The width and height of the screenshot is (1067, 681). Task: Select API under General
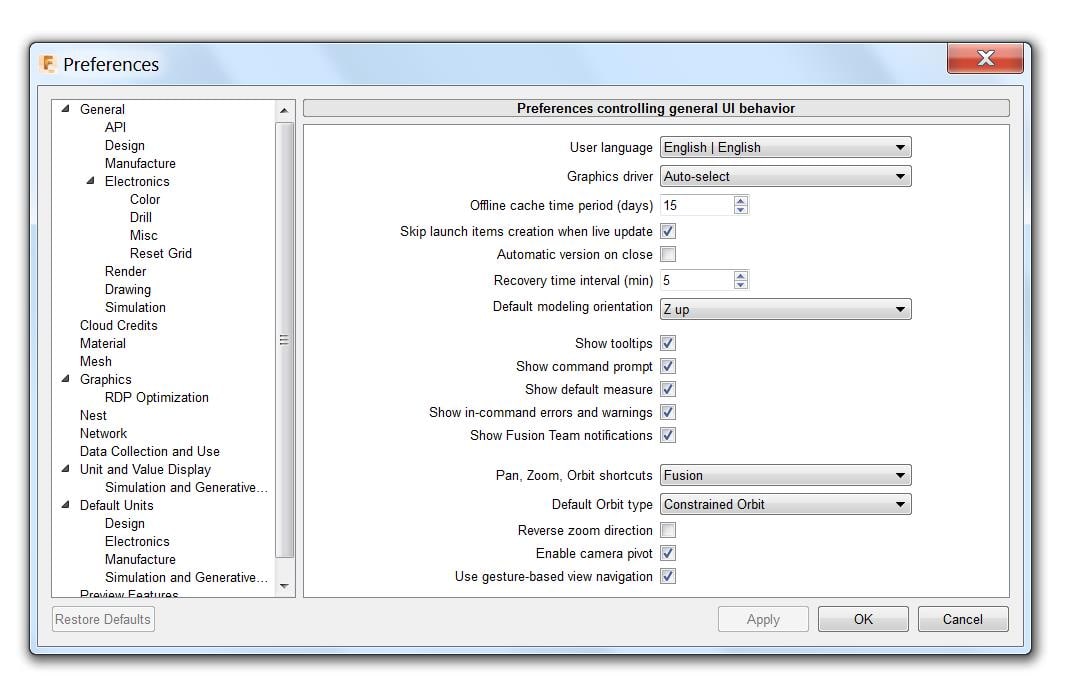[115, 127]
